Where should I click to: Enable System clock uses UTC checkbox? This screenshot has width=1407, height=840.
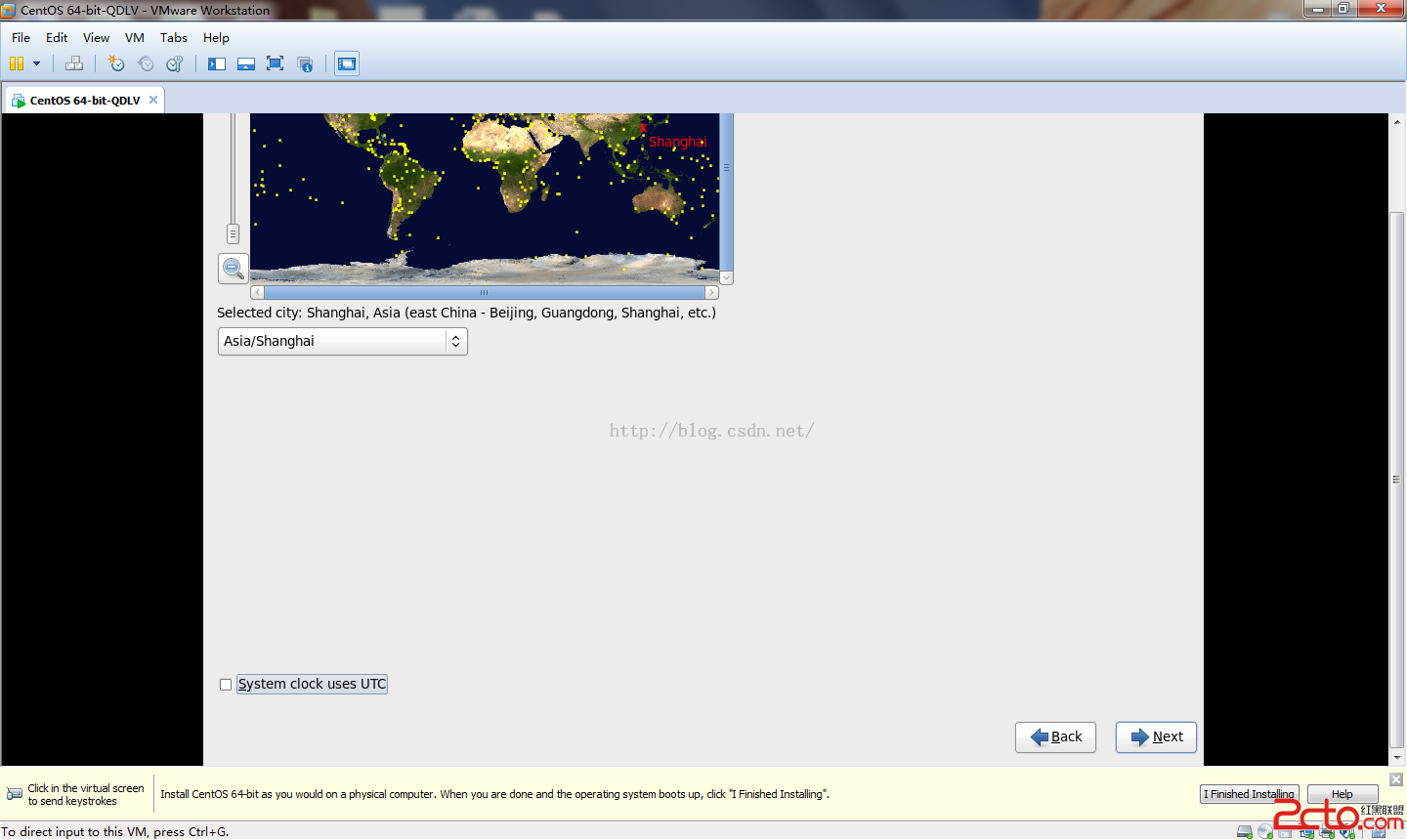point(226,685)
